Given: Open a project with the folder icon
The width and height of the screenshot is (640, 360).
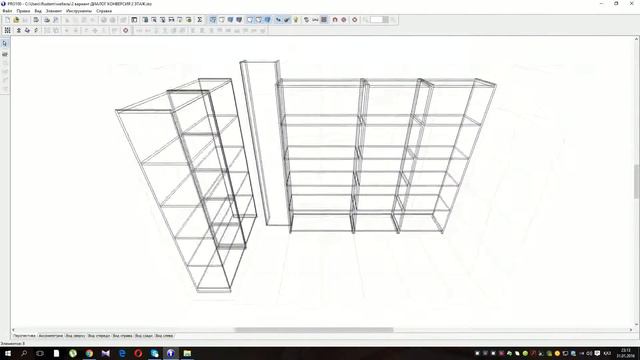Looking at the screenshot, I should click(16, 20).
